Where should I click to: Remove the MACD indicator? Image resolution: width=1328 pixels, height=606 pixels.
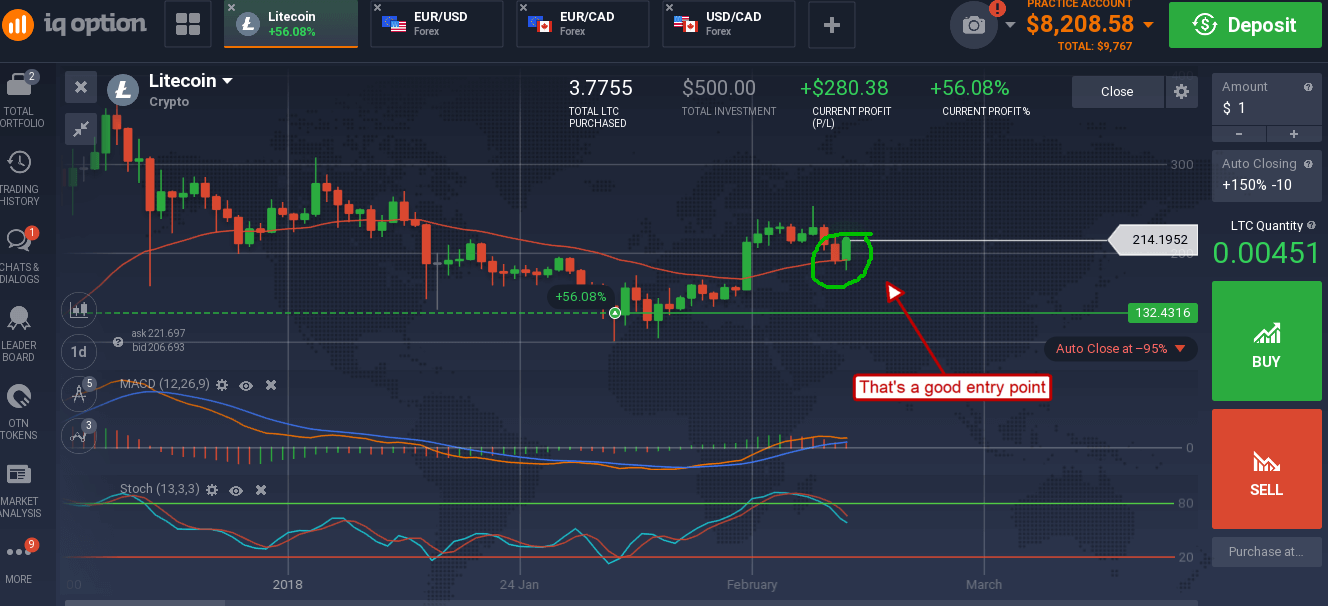[270, 384]
